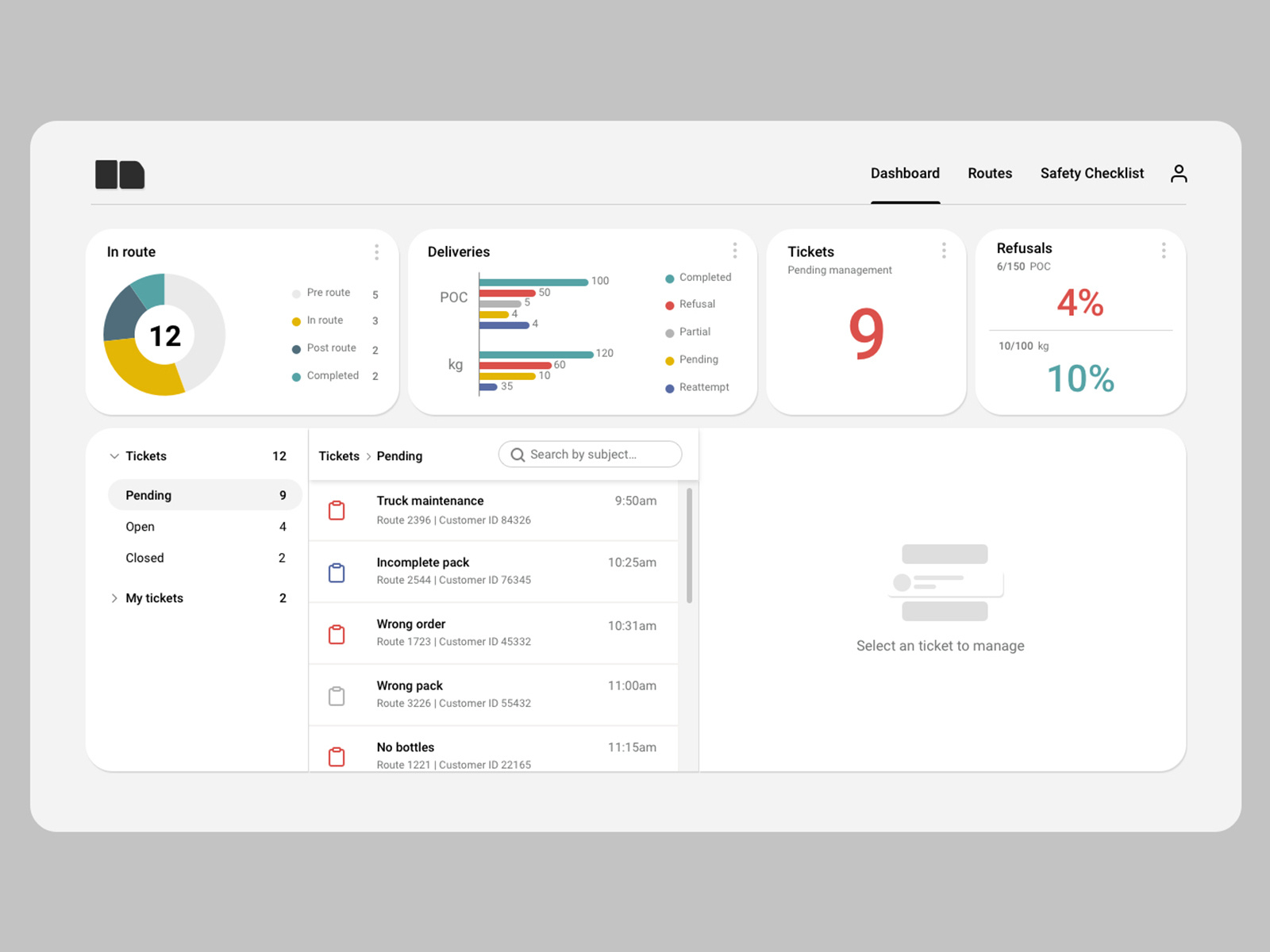This screenshot has height=952, width=1270.
Task: Collapse the Tickets section in sidebar
Action: tap(114, 456)
